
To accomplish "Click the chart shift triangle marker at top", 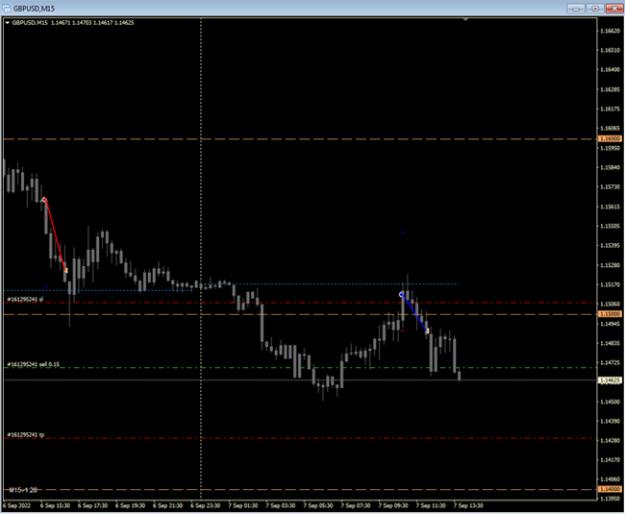I will tap(465, 19).
